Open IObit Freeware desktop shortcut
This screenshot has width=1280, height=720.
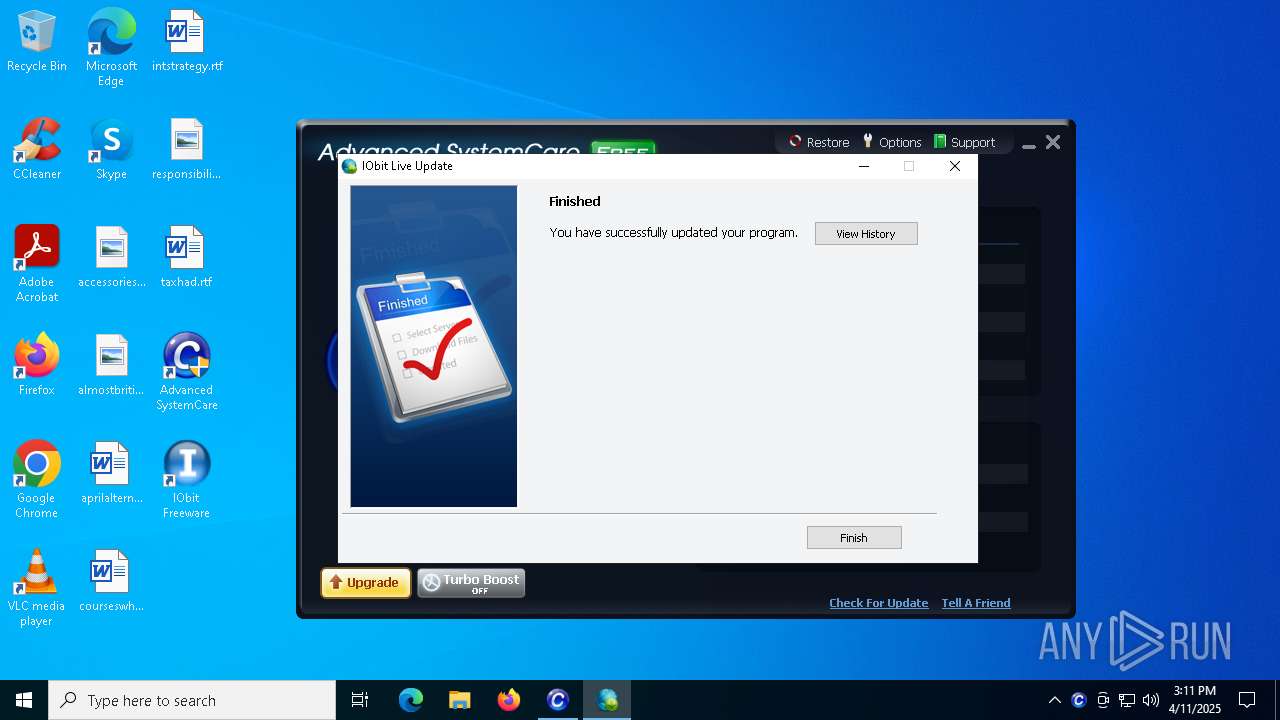187,479
